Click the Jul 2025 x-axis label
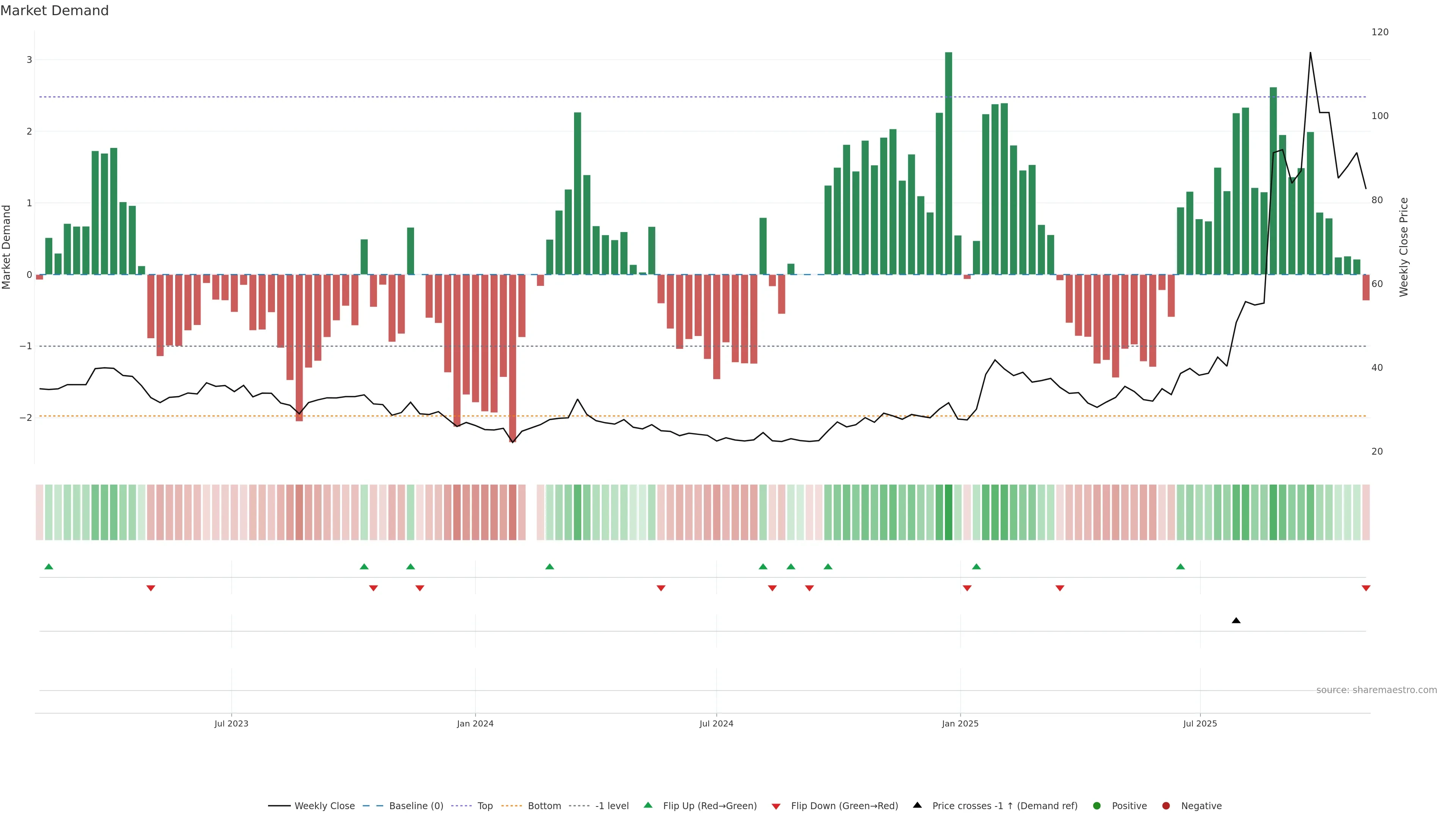Screen dimensions: 1456x819 point(1200,723)
